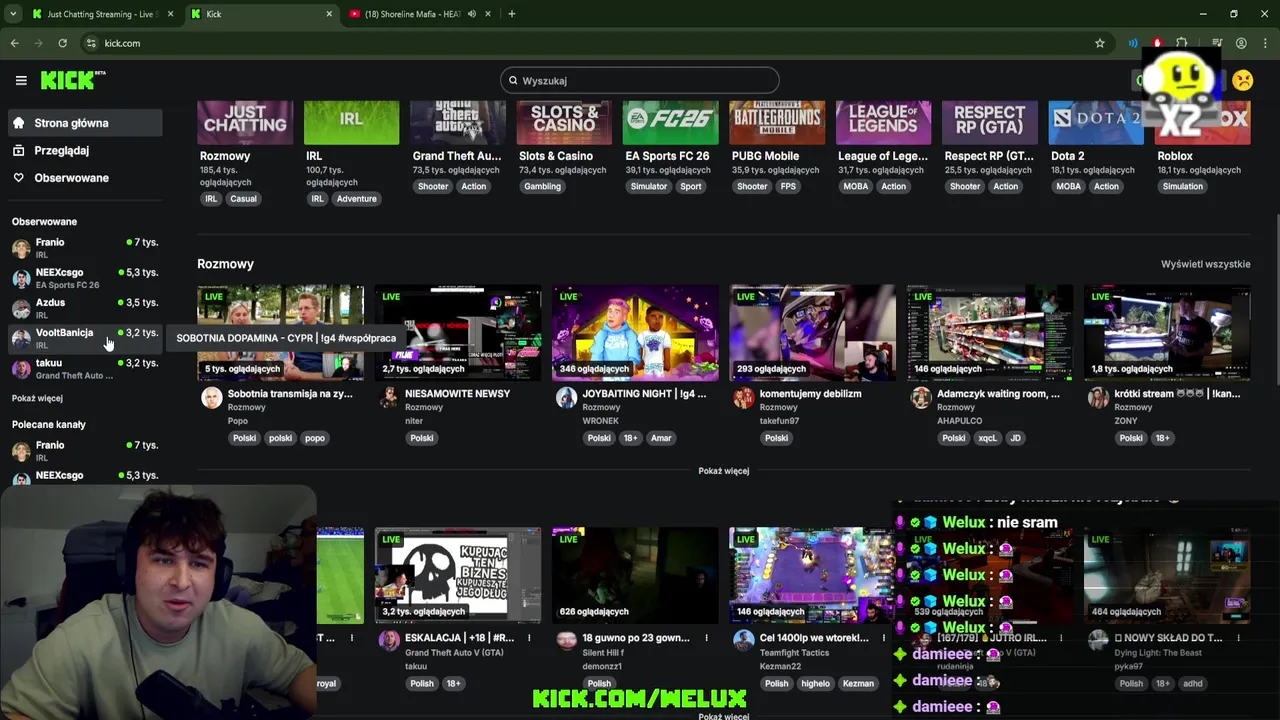
Task: Click the xqcL tag on AHAPULCO stream
Action: point(987,438)
